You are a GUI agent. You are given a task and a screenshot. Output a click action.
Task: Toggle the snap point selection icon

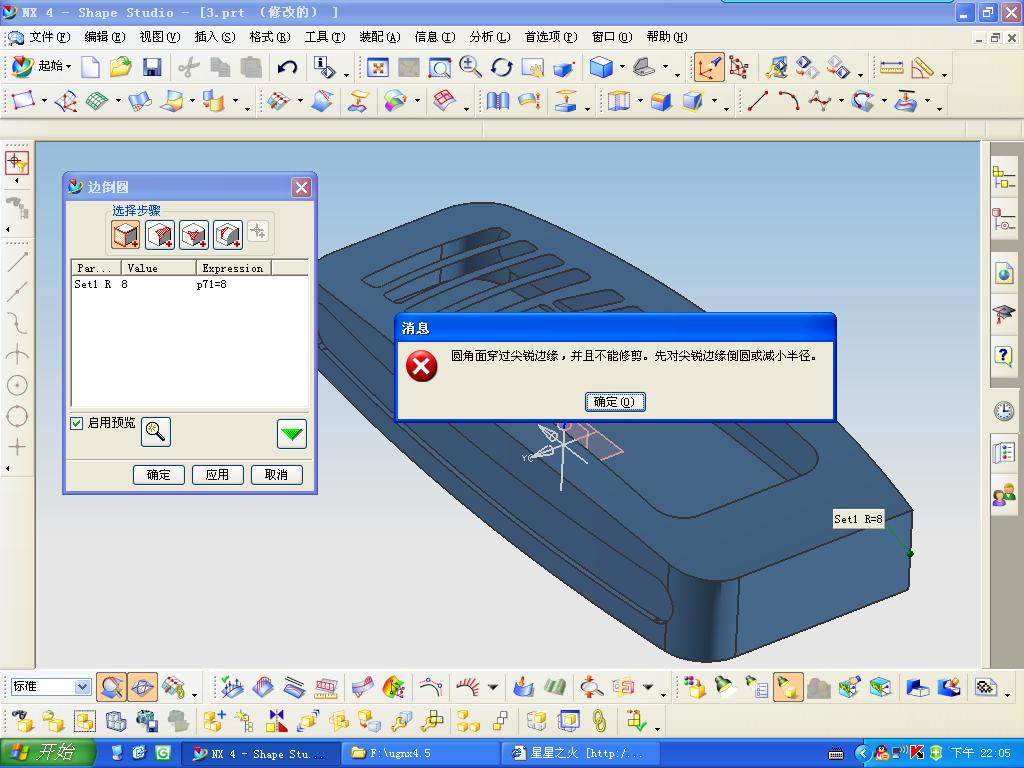pyautogui.click(x=17, y=163)
